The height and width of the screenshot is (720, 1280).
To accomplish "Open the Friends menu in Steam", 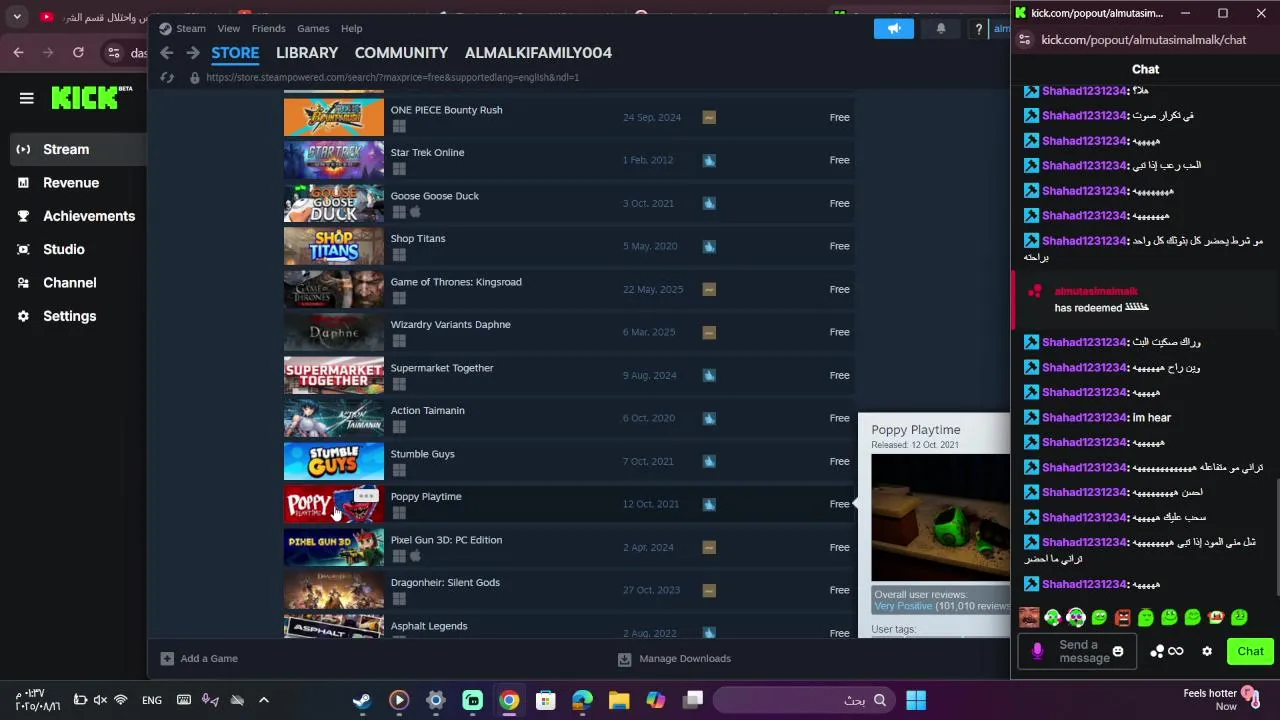I will click(269, 28).
